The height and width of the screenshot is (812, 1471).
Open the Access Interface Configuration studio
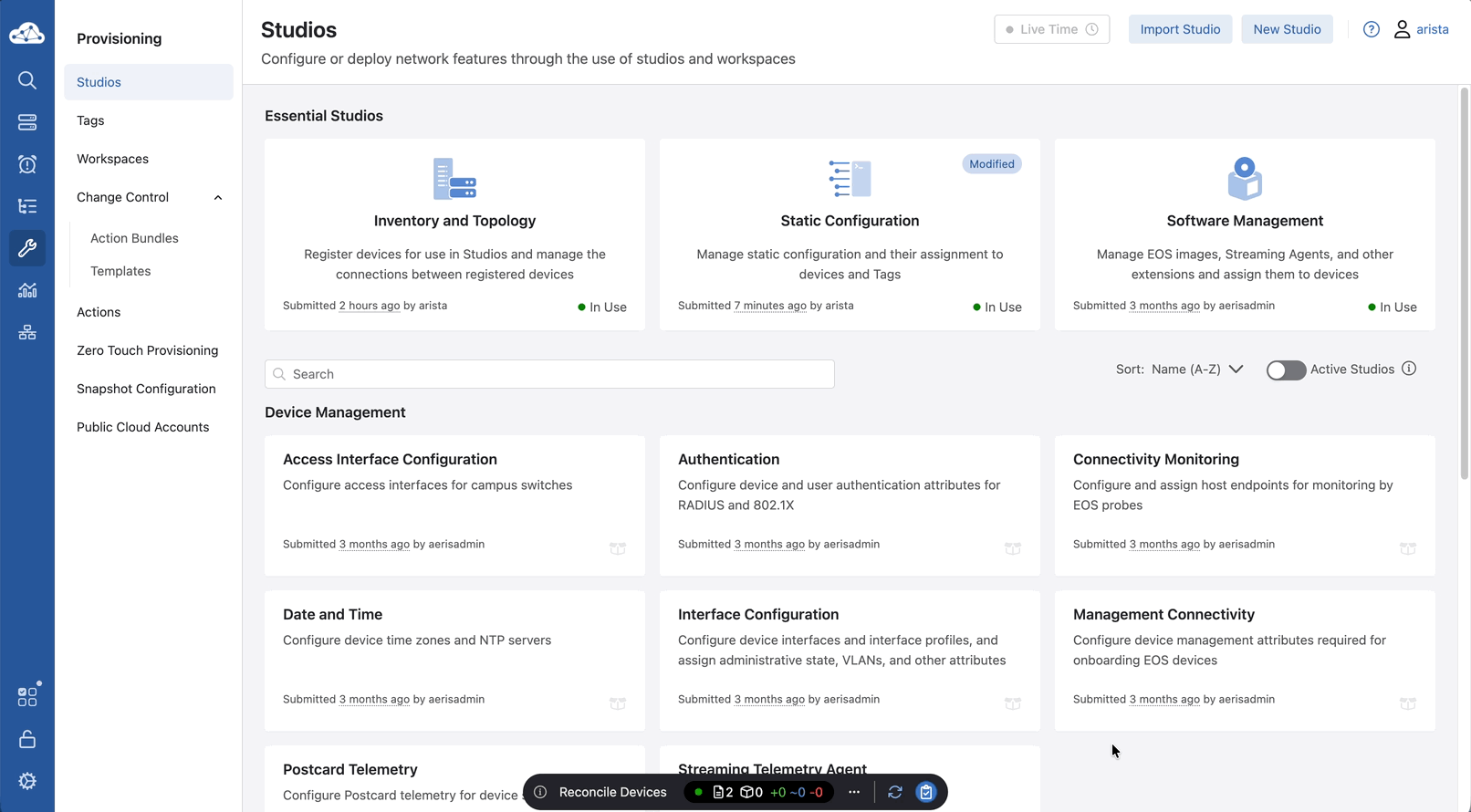click(454, 505)
